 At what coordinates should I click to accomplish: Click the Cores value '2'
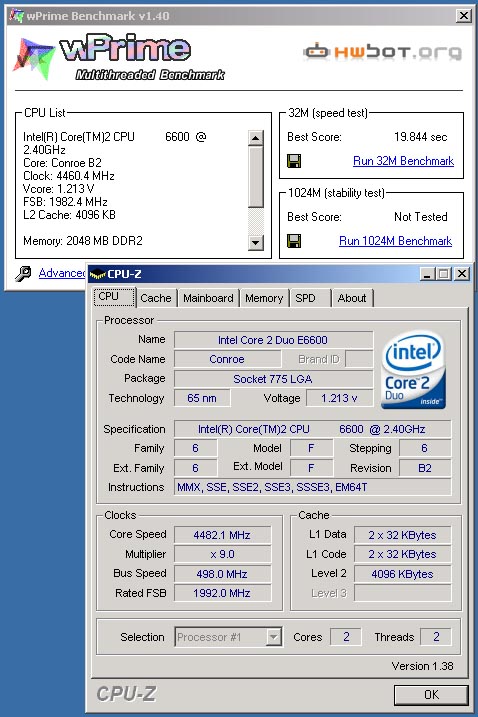pyautogui.click(x=346, y=637)
